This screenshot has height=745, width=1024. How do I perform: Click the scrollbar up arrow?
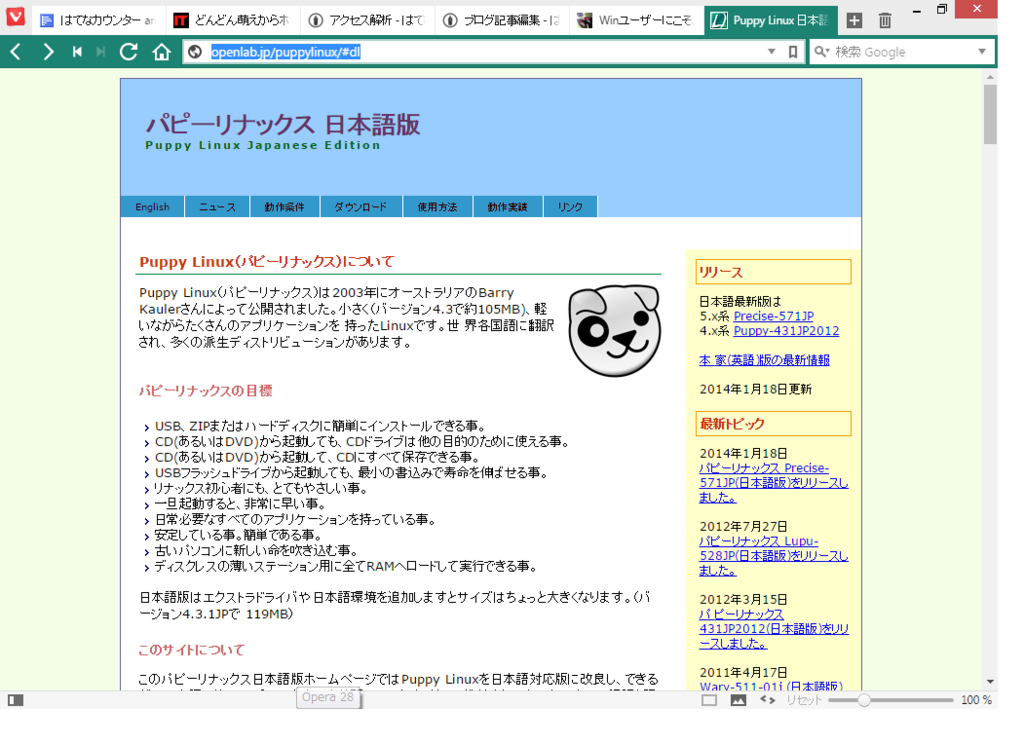(990, 77)
